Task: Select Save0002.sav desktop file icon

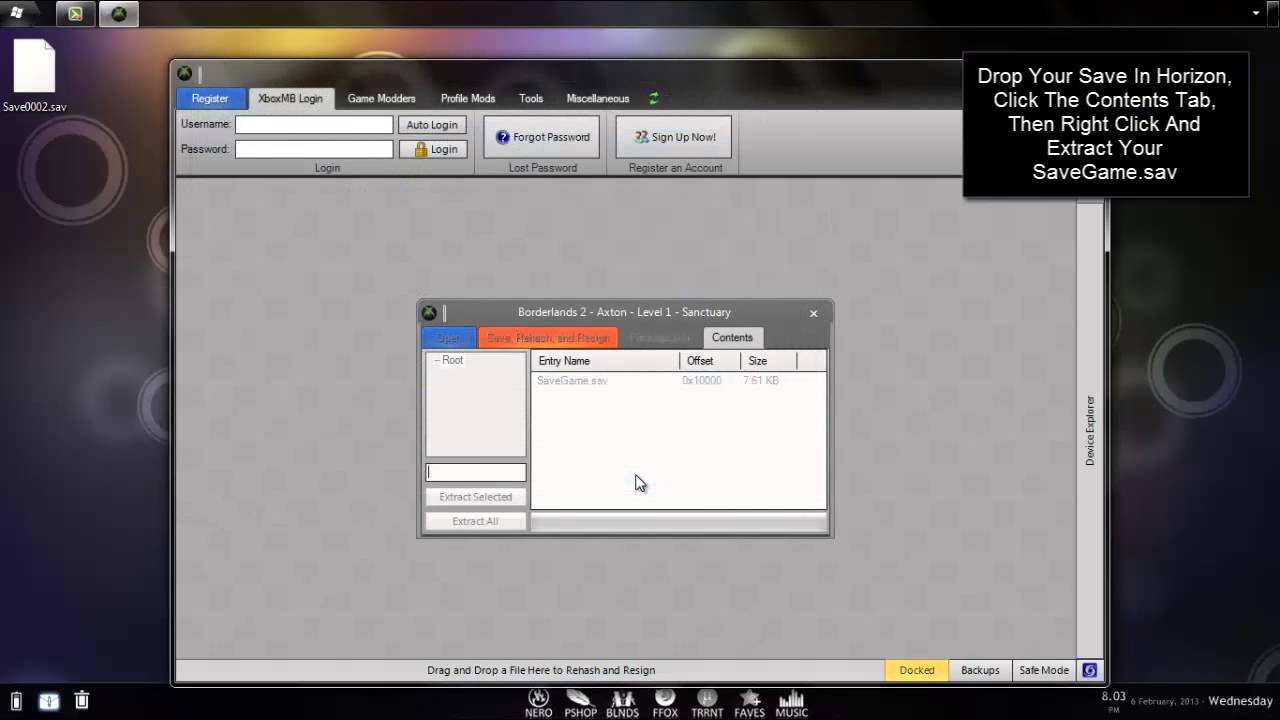Action: pos(34,76)
